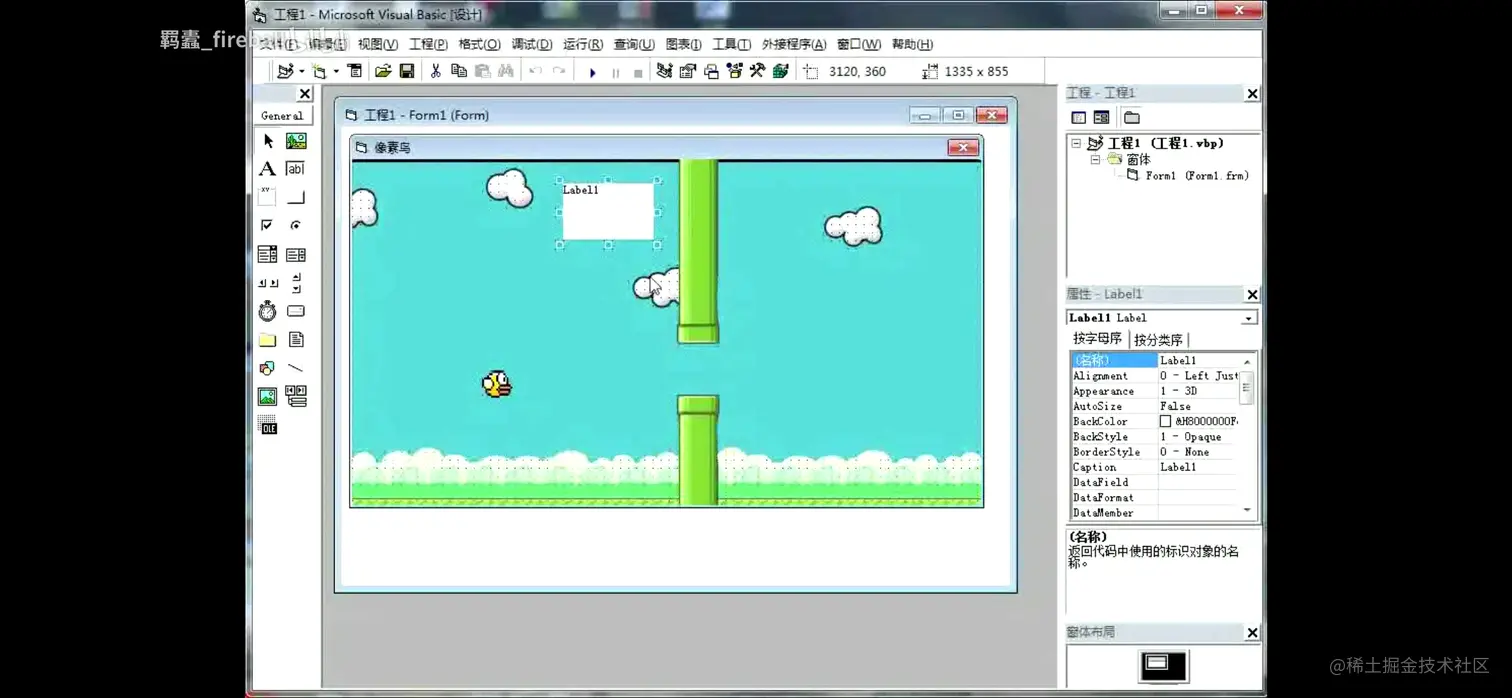The height and width of the screenshot is (698, 1512).
Task: Click the General tab of the toolbox
Action: [282, 116]
